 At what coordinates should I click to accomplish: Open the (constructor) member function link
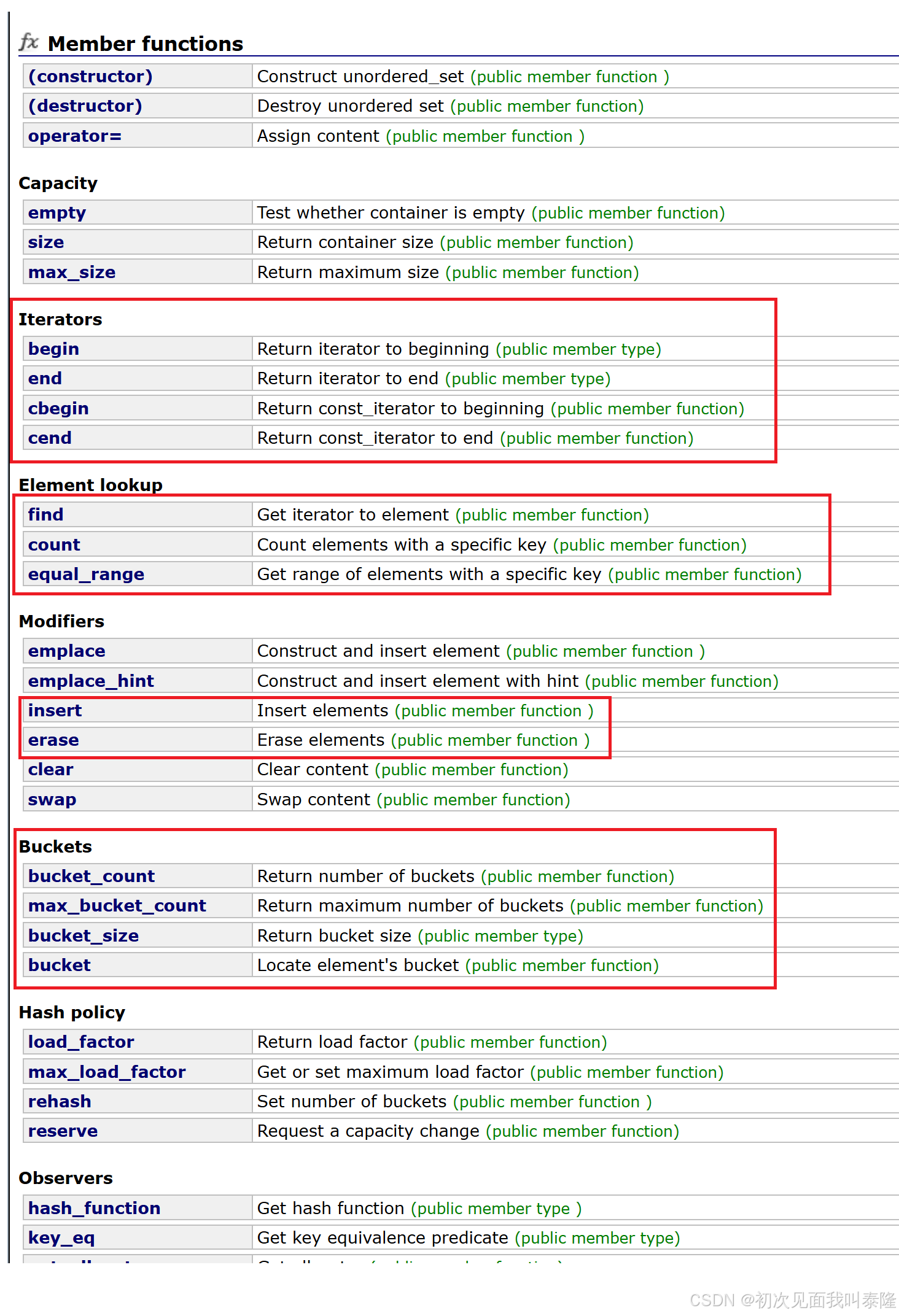[90, 76]
